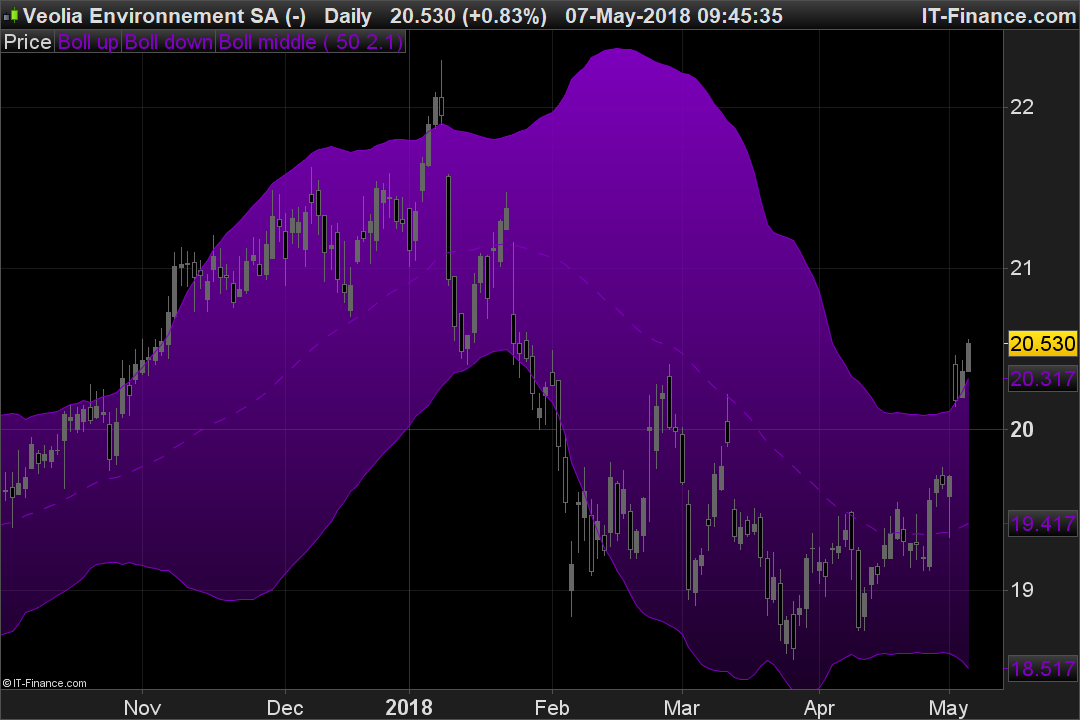Click the 07-May-2018 09:45:35 timestamp
The width and height of the screenshot is (1080, 720).
click(674, 15)
